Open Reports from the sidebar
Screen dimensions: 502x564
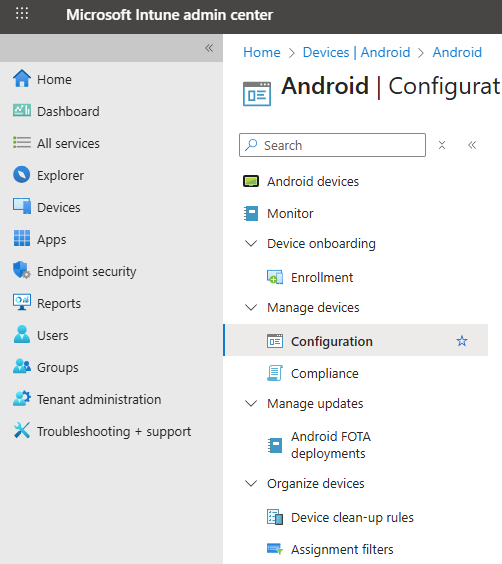[x=59, y=304]
